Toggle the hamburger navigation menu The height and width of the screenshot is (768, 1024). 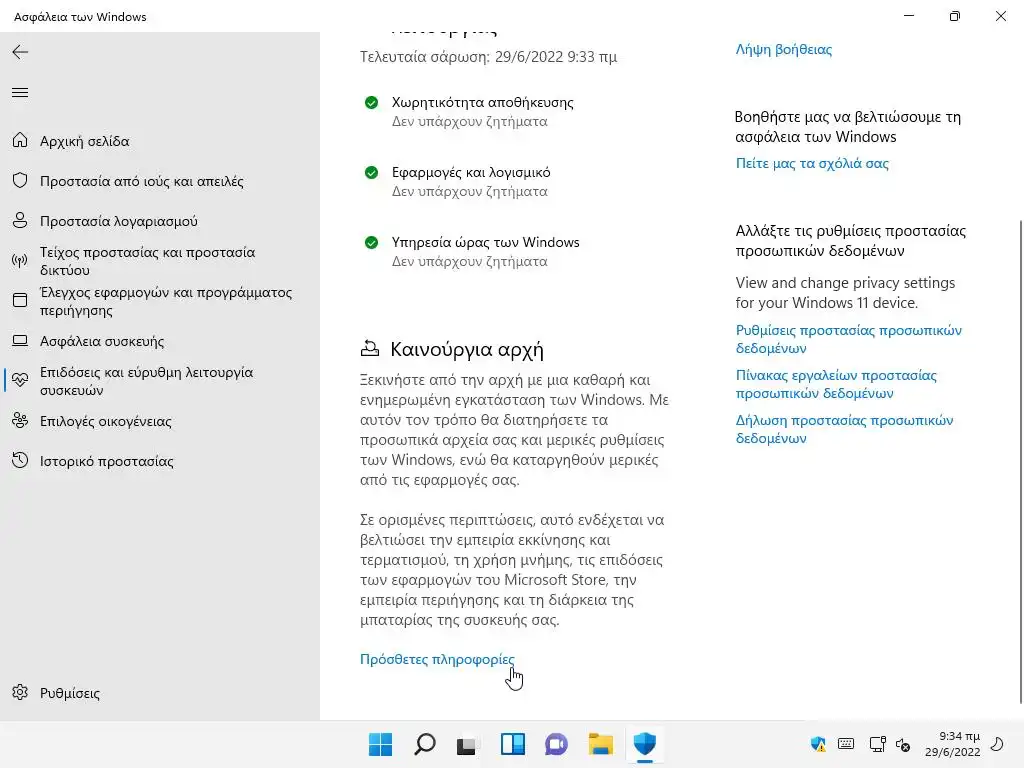(x=20, y=93)
